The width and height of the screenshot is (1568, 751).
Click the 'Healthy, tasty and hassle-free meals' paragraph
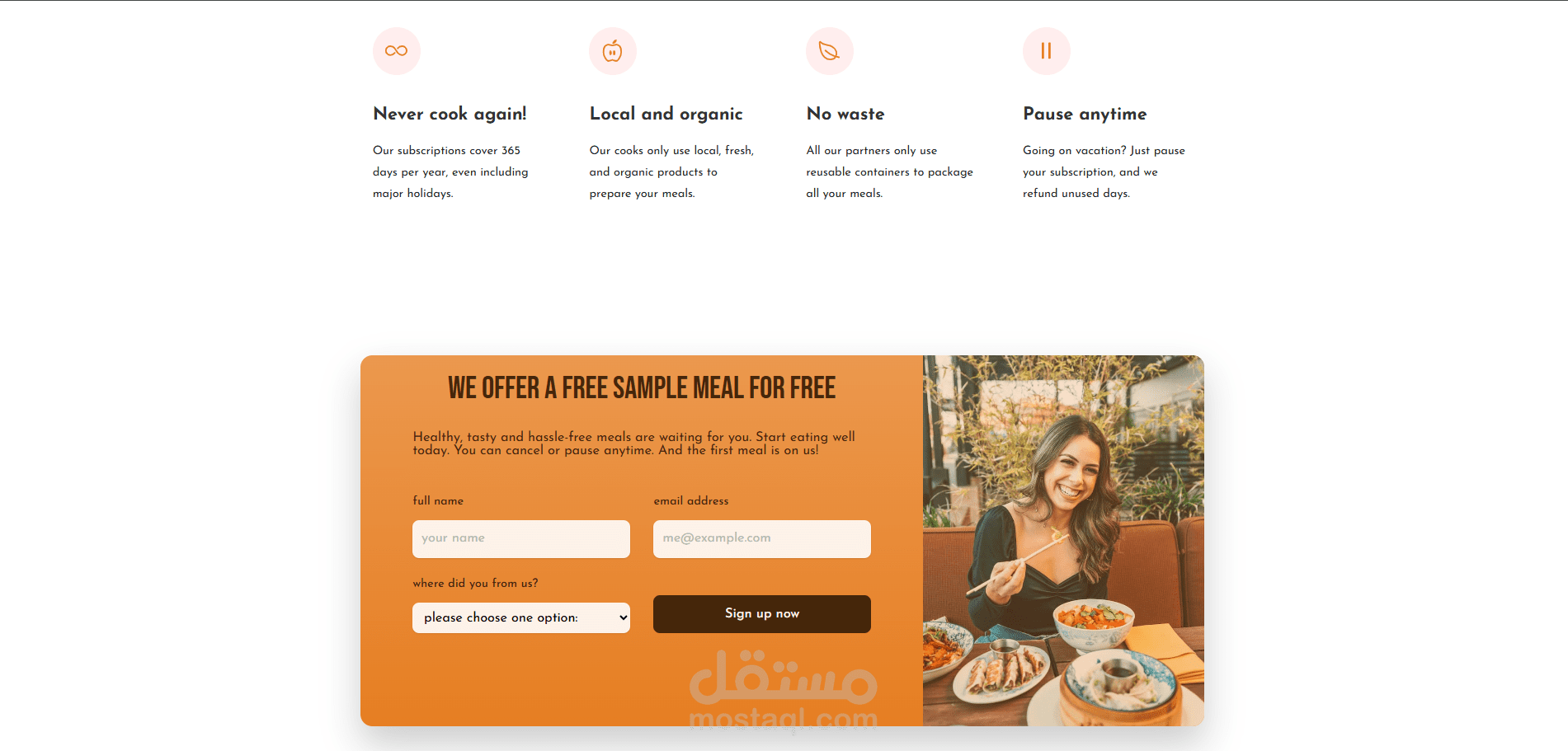pos(633,444)
